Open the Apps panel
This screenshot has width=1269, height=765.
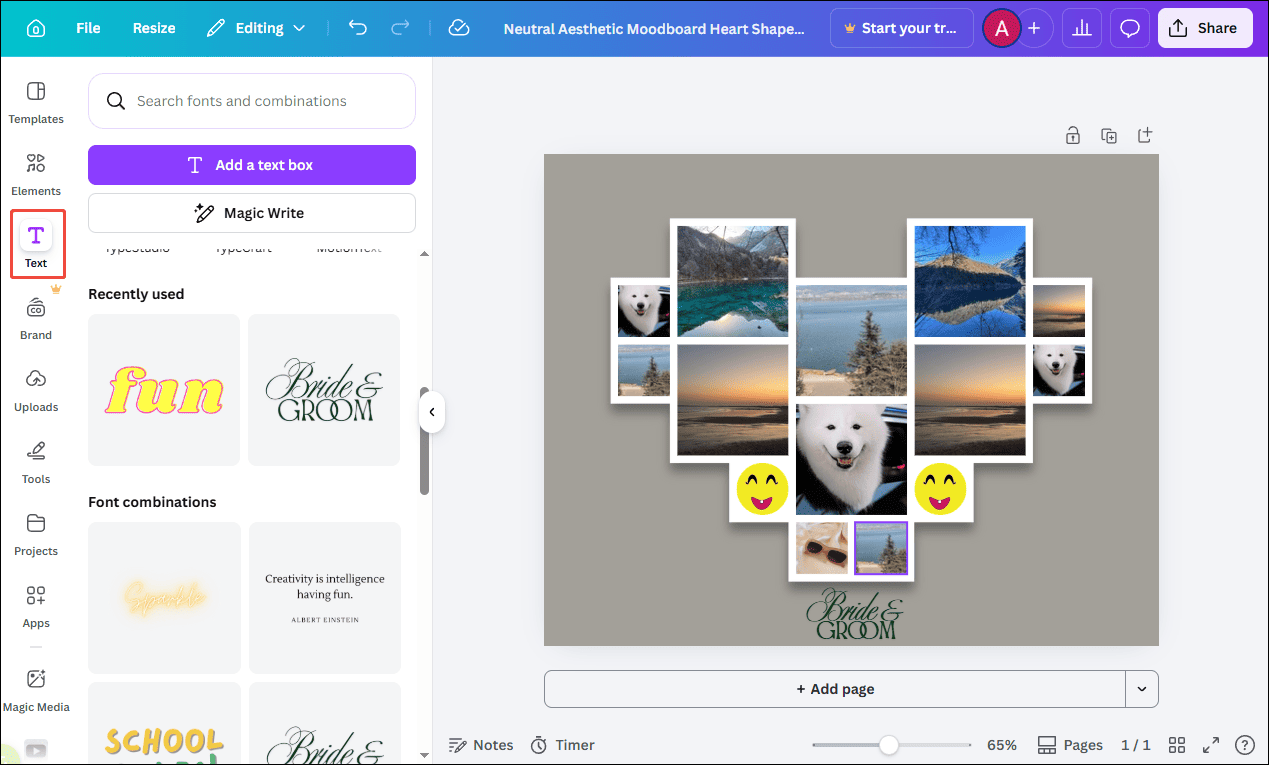click(35, 605)
